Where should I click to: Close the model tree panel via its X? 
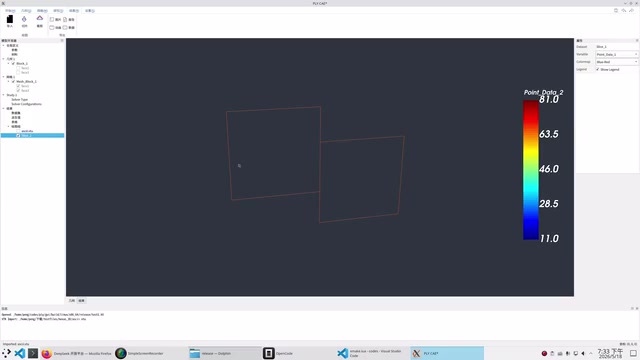tap(62, 40)
